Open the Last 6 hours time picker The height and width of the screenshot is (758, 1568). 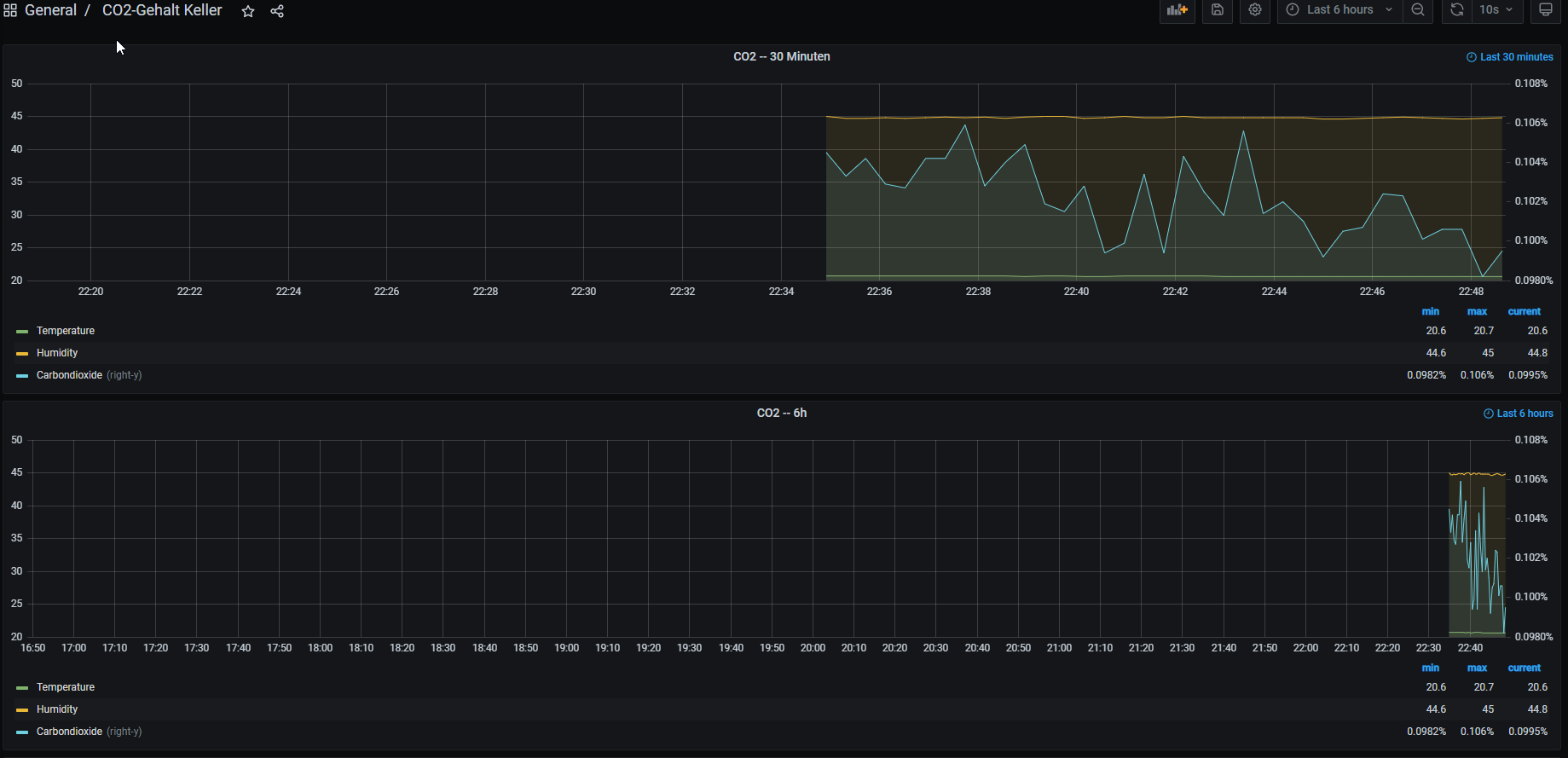[x=1339, y=10]
